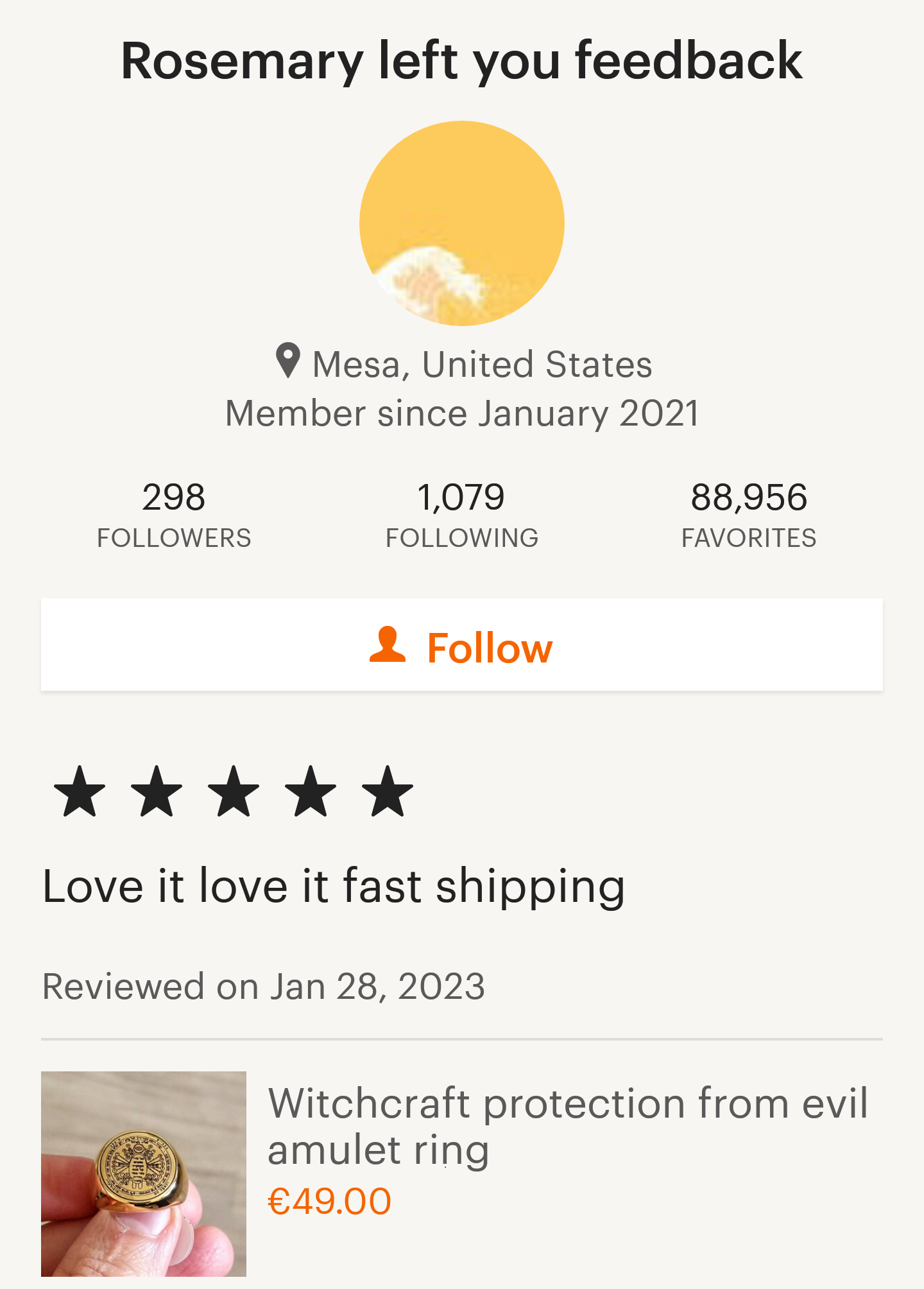Open the Witchcraft protection amulet ring listing title
The height and width of the screenshot is (1289, 924).
pos(567,1126)
